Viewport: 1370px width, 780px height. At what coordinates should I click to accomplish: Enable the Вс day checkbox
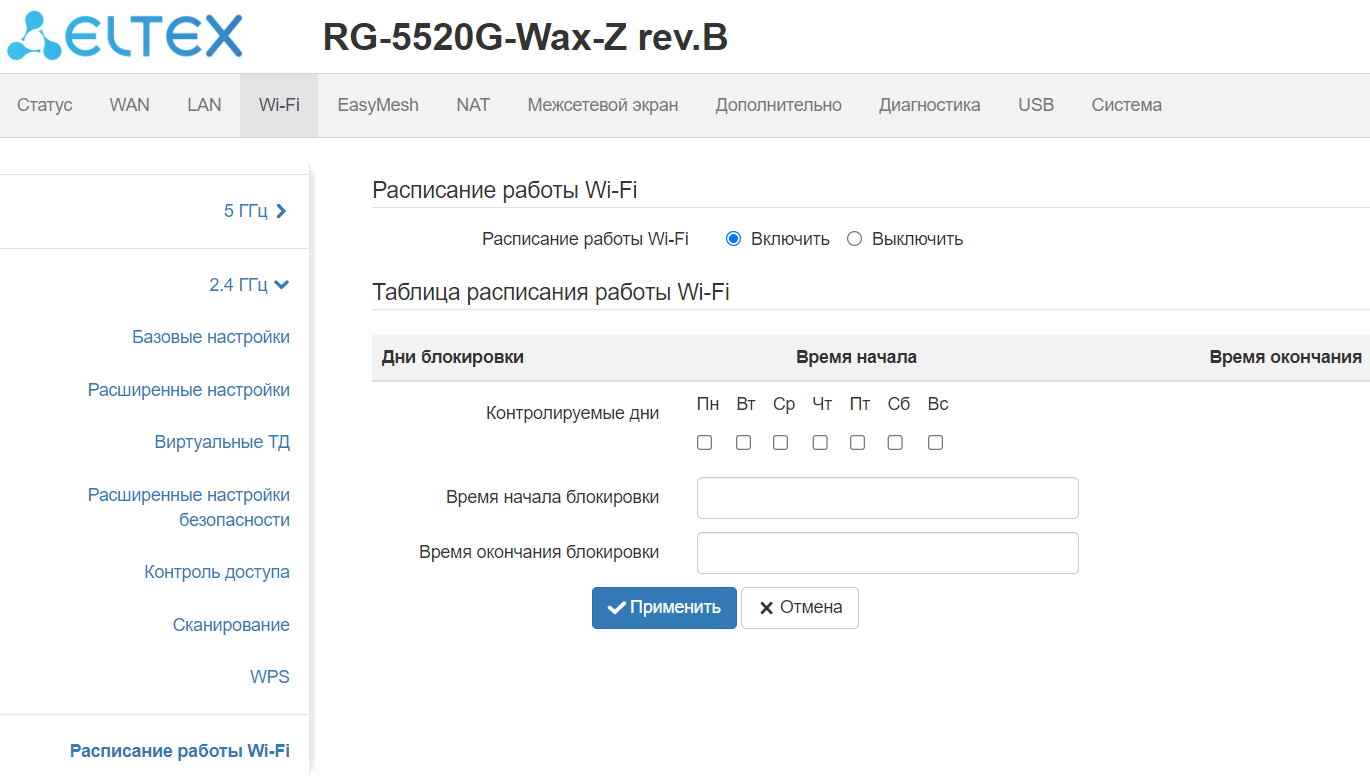pyautogui.click(x=935, y=442)
